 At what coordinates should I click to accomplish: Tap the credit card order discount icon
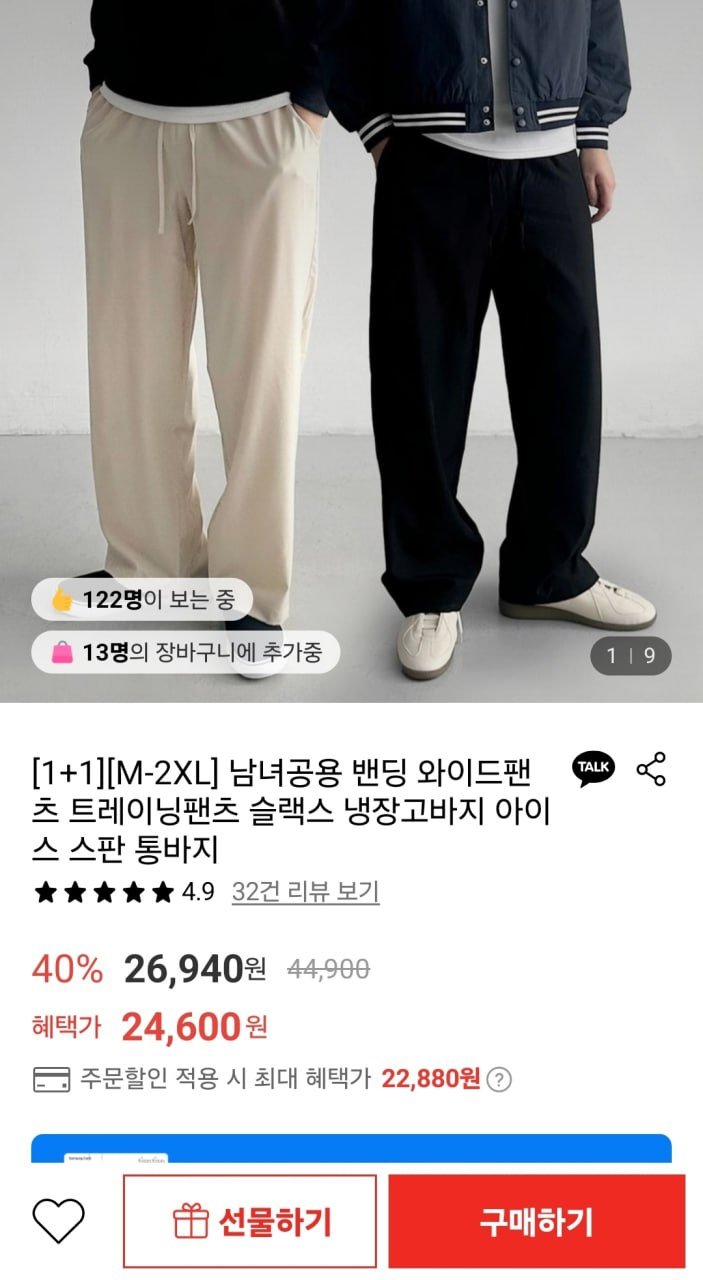51,1080
